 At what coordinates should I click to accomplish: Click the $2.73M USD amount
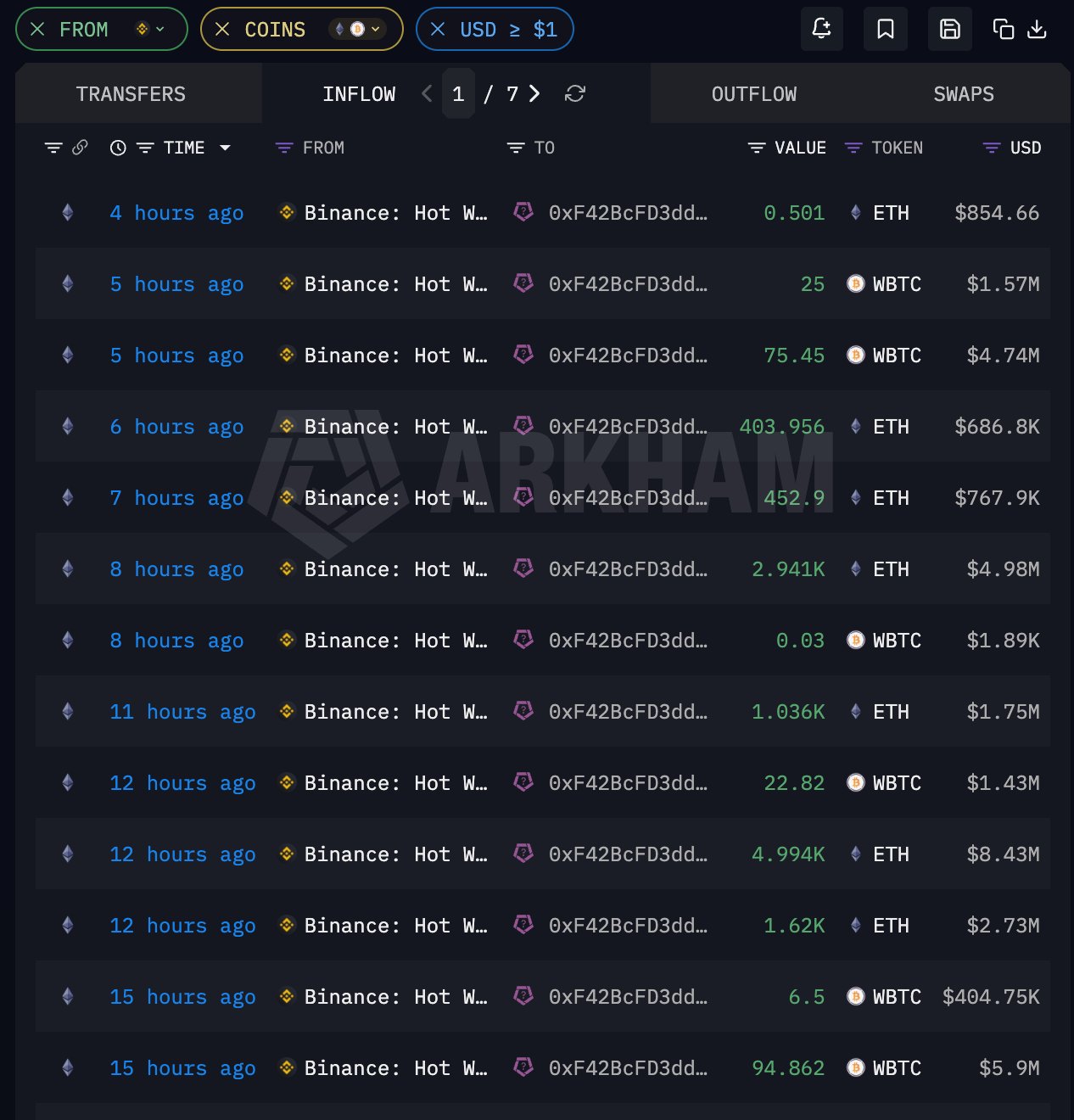pos(1003,926)
